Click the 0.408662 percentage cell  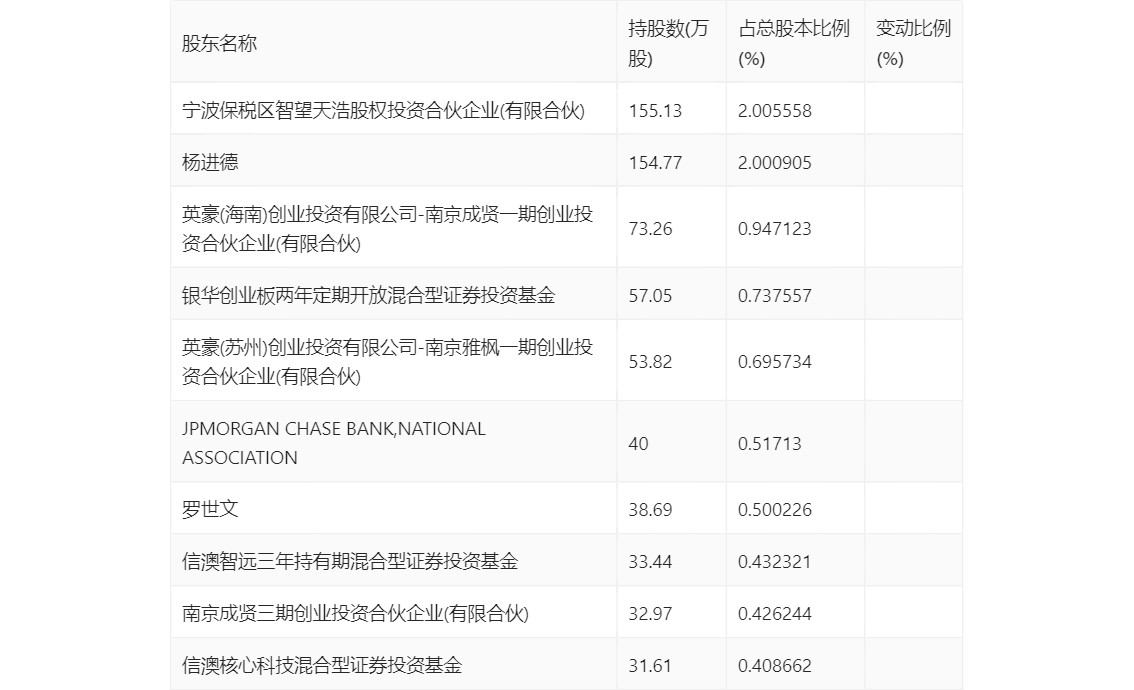click(x=775, y=666)
